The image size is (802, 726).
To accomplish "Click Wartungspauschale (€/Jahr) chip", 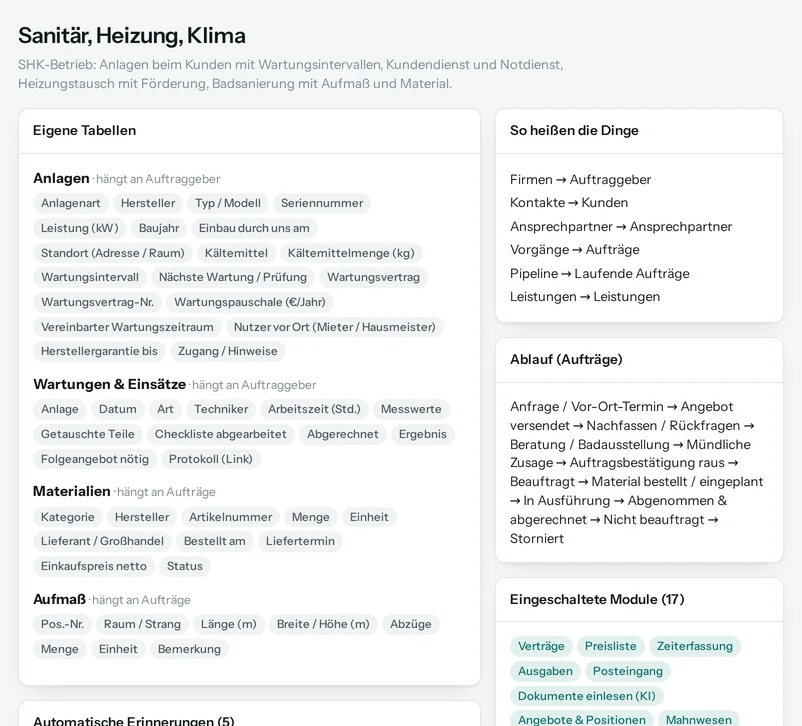I will click(250, 302).
